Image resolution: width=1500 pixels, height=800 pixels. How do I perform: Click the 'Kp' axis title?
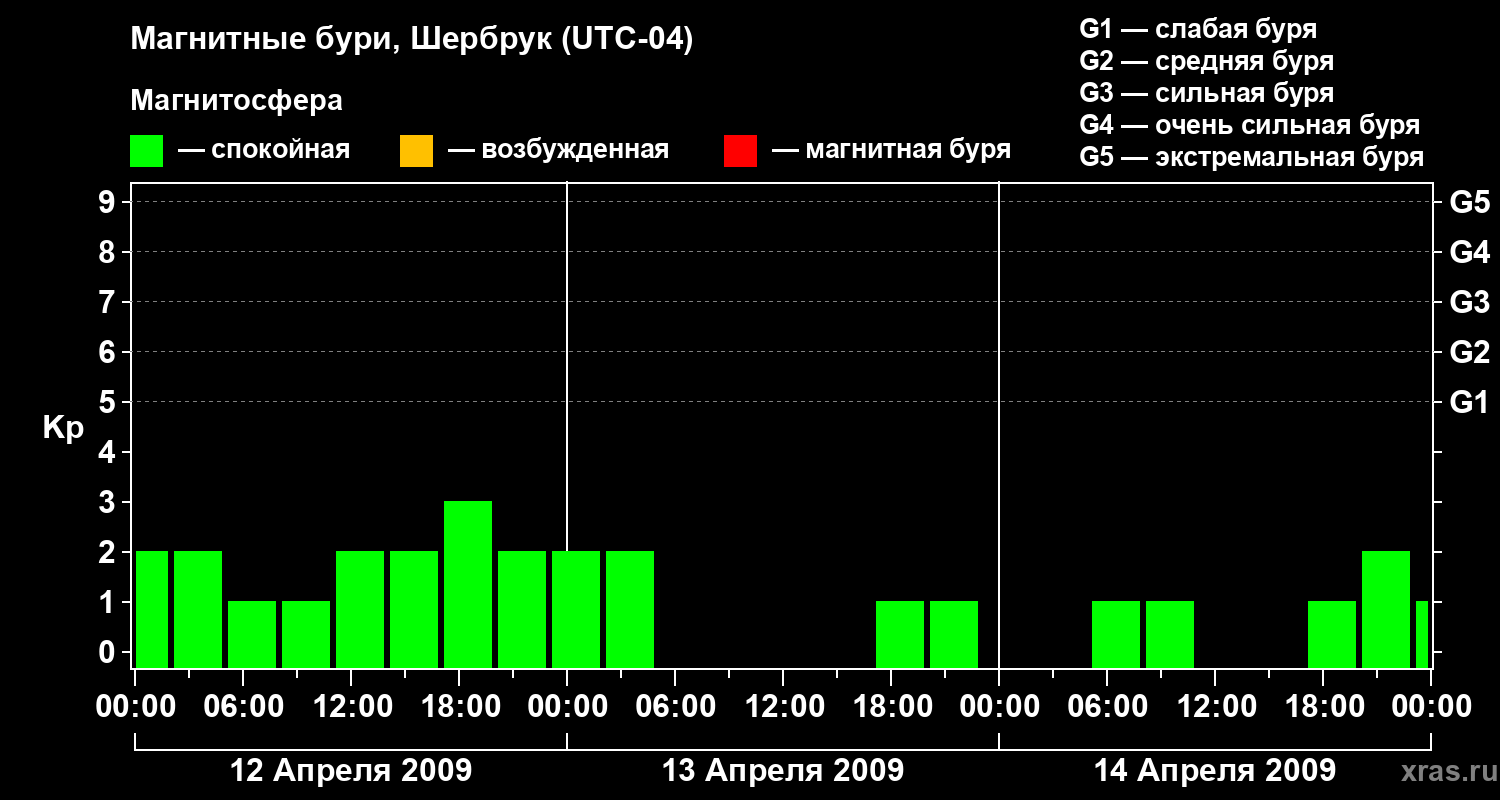pyautogui.click(x=64, y=428)
